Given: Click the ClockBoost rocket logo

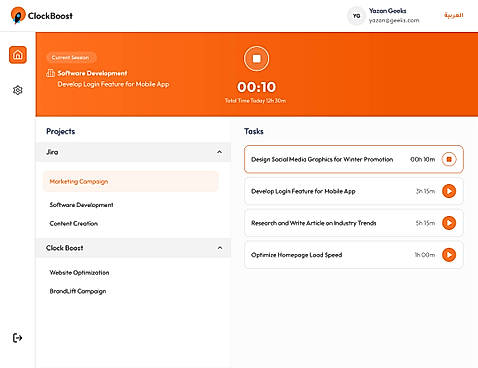Looking at the screenshot, I should [x=18, y=15].
